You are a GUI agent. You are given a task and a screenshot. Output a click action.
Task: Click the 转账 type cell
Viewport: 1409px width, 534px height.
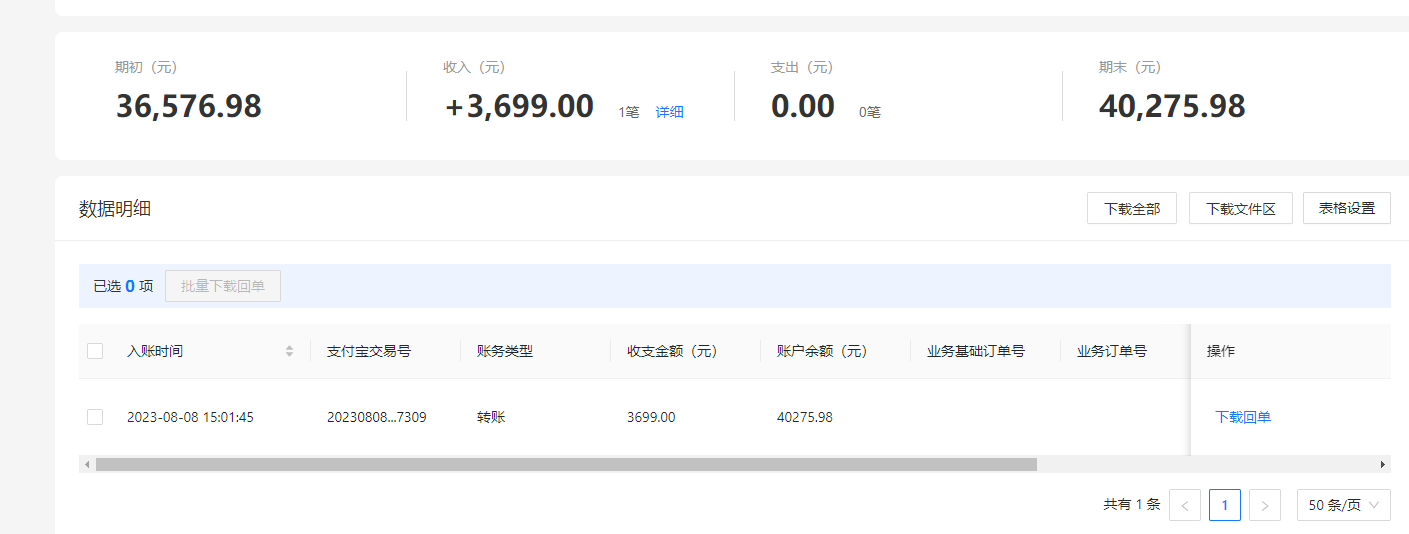(x=491, y=417)
